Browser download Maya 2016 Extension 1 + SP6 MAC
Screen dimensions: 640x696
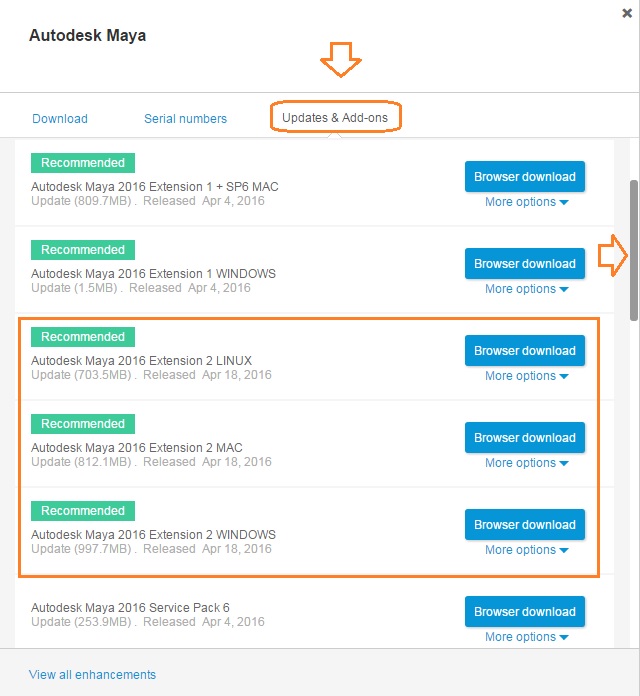(524, 177)
